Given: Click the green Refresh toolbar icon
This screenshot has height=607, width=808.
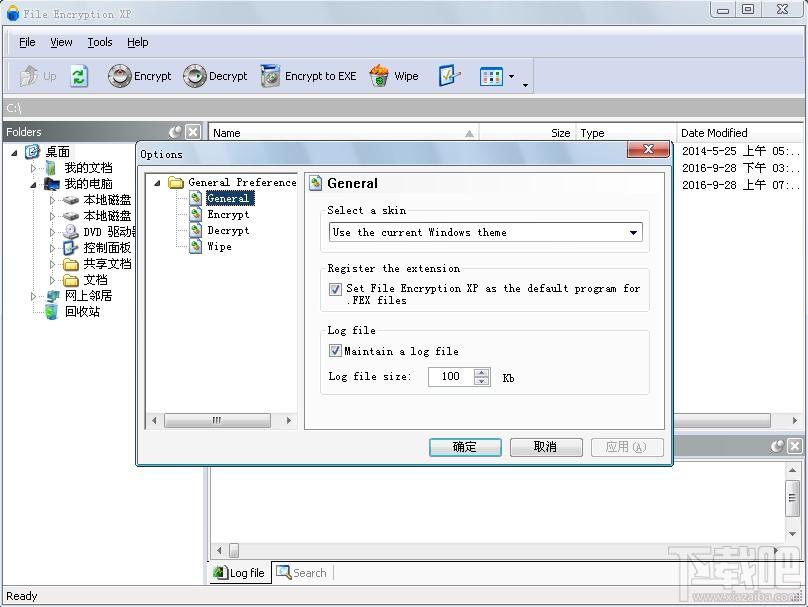Looking at the screenshot, I should (79, 76).
